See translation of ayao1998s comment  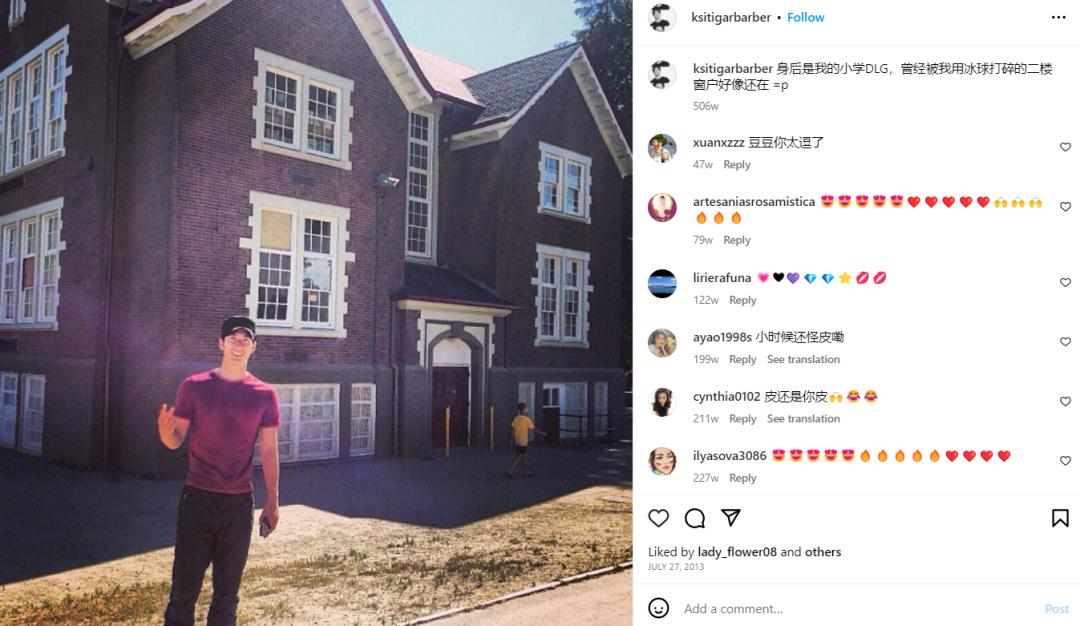[x=803, y=359]
